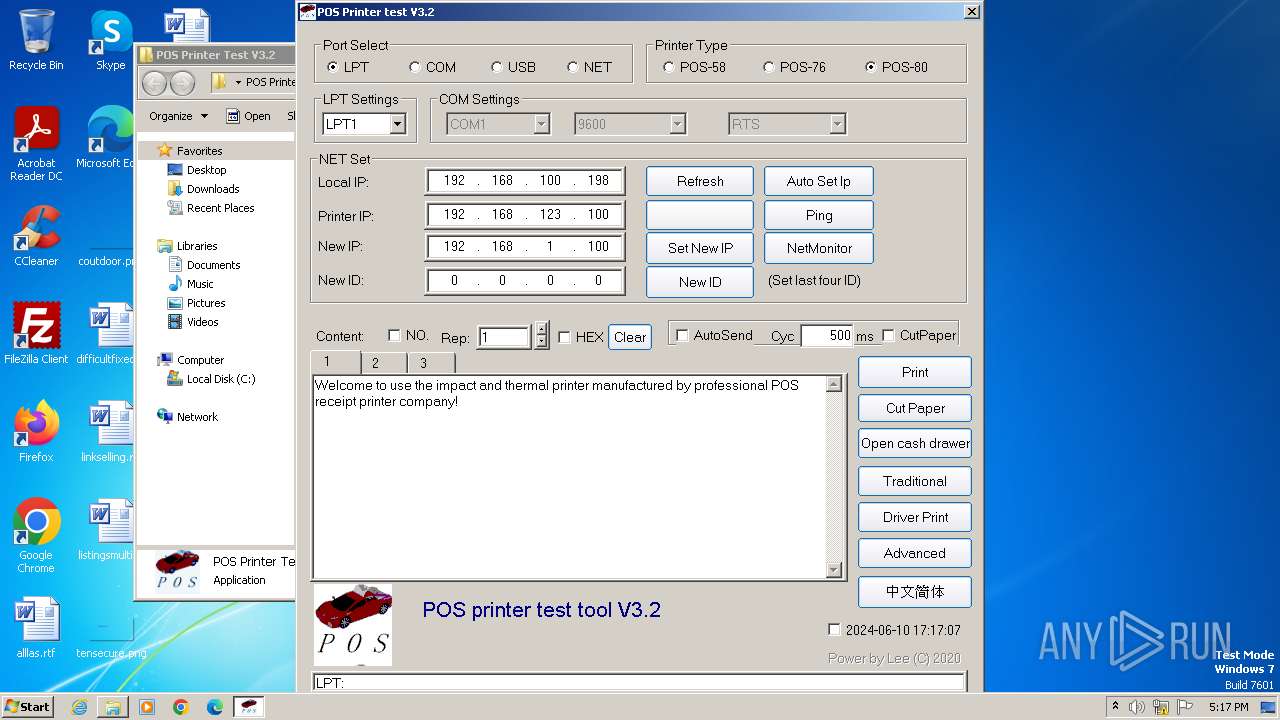Clear the content text
Screen dimensions: 1280x720
pos(630,337)
